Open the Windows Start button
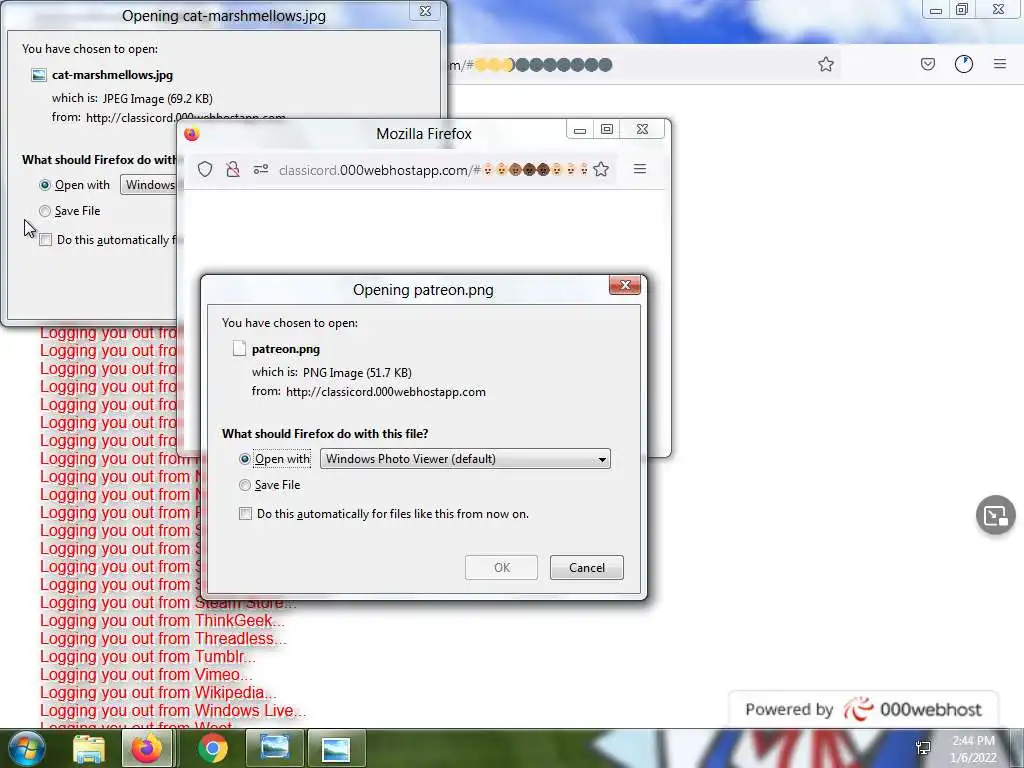The height and width of the screenshot is (768, 1024). (25, 748)
